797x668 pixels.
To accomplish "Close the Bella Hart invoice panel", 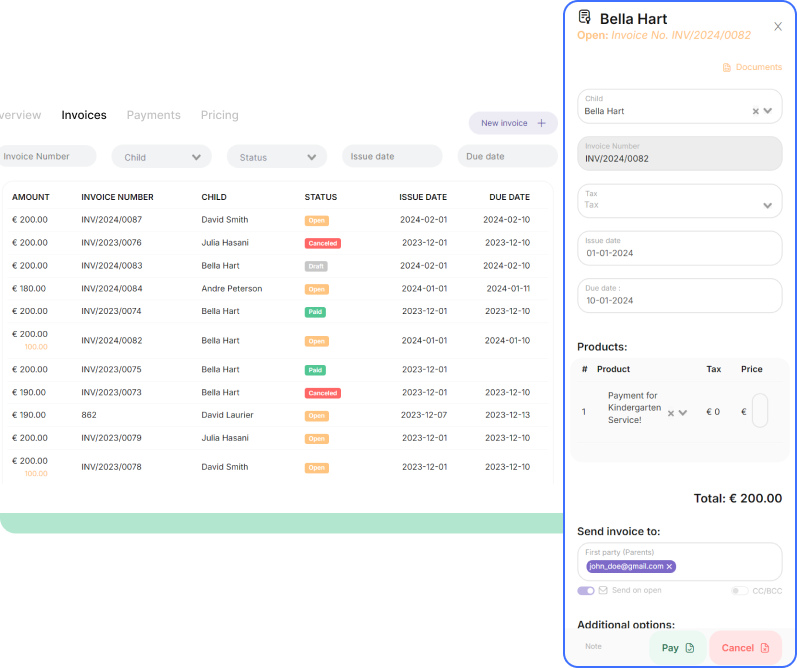I will [778, 26].
